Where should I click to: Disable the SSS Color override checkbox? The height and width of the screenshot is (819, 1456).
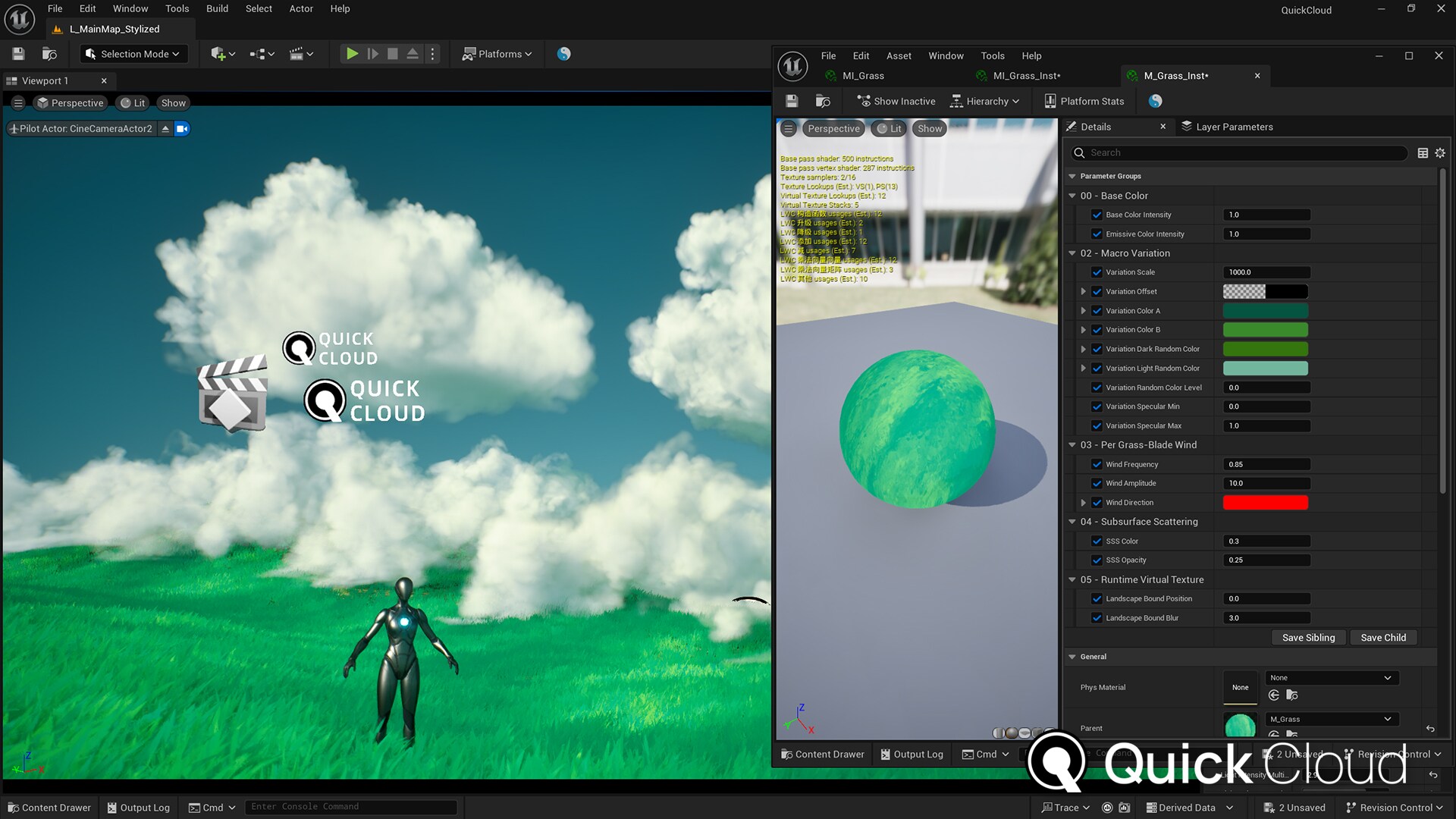pyautogui.click(x=1097, y=541)
